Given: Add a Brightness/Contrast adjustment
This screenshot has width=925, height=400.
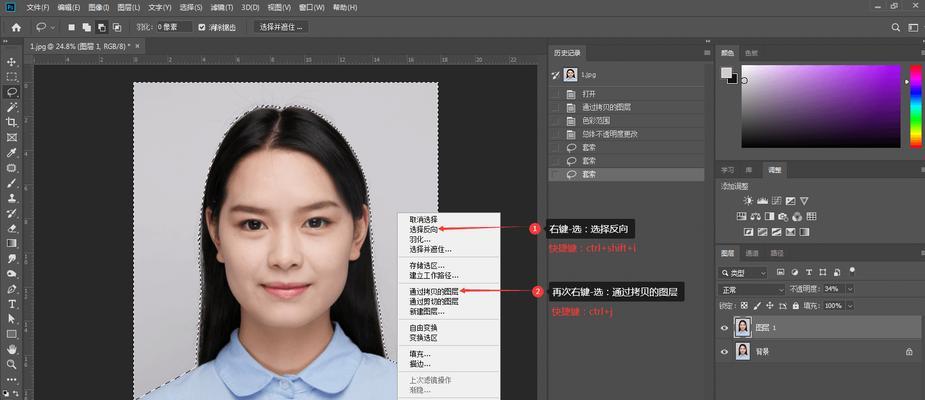Looking at the screenshot, I should click(748, 201).
